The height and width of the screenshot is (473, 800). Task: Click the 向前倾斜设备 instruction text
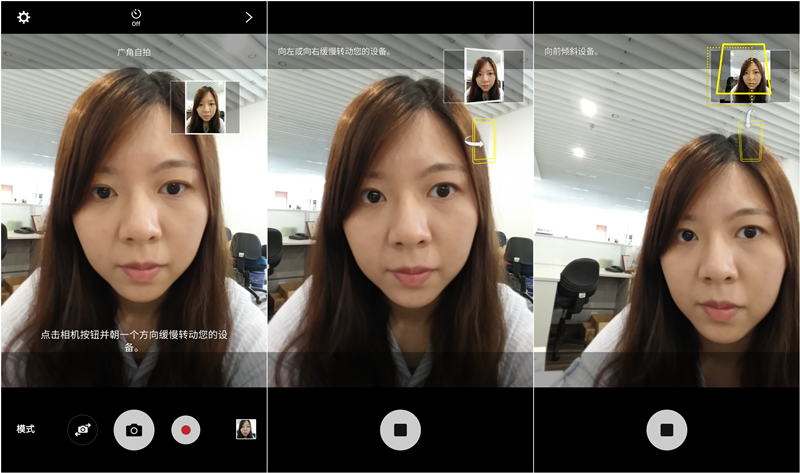click(571, 52)
